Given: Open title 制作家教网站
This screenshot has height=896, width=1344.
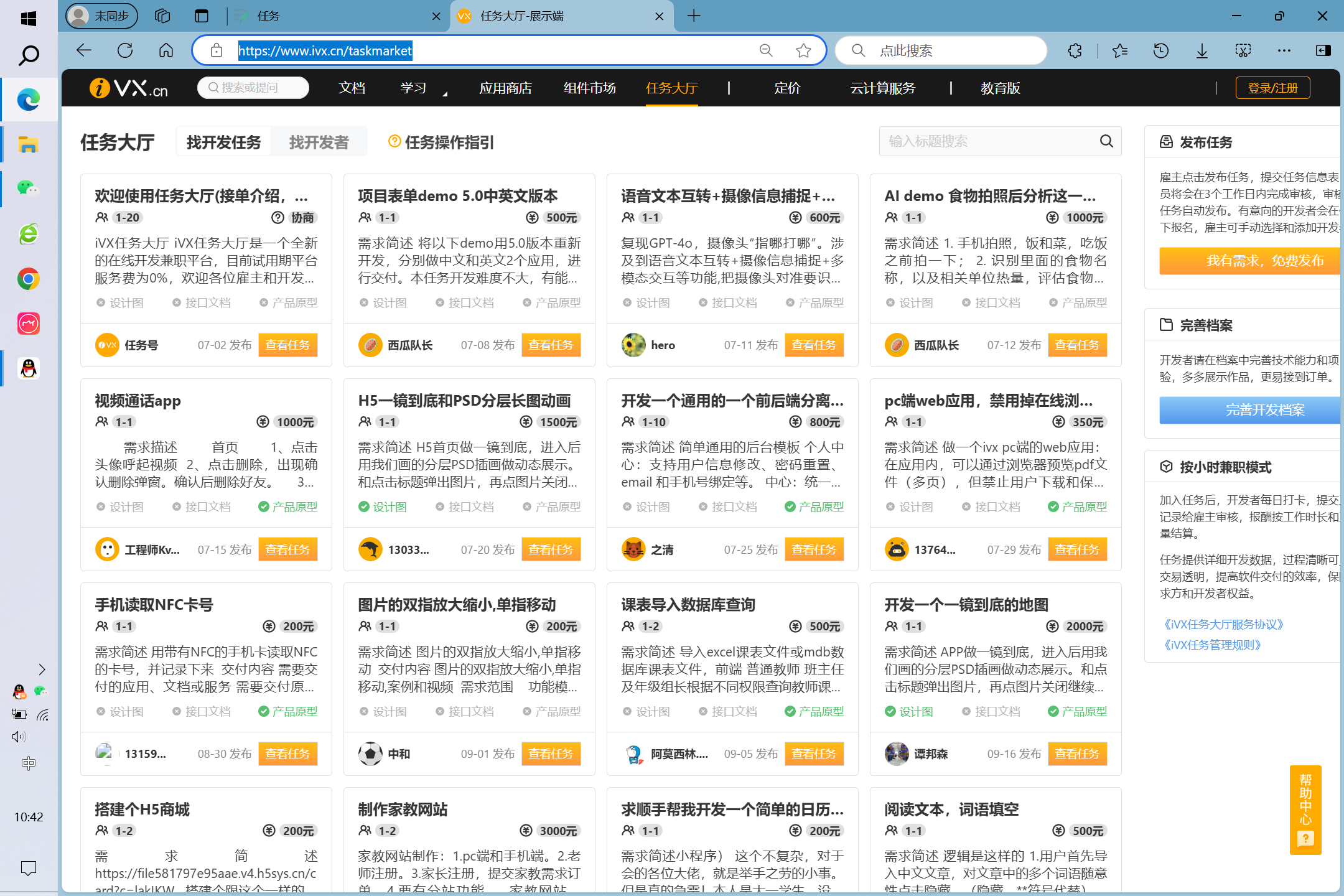Looking at the screenshot, I should [403, 809].
